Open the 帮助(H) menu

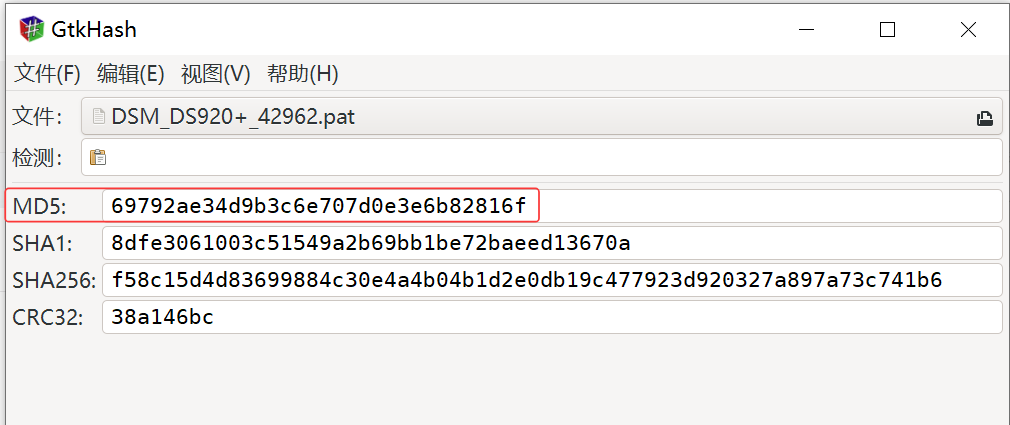[302, 74]
